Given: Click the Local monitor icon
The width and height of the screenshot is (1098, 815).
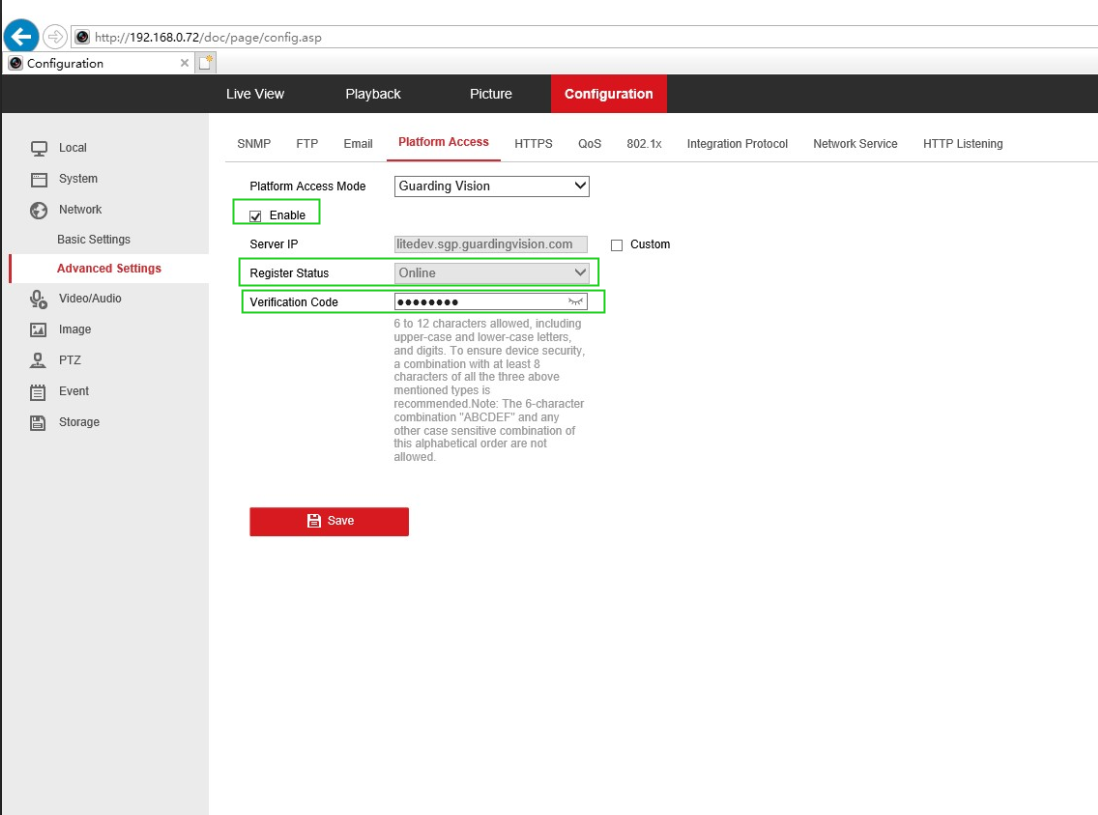Looking at the screenshot, I should (x=39, y=148).
